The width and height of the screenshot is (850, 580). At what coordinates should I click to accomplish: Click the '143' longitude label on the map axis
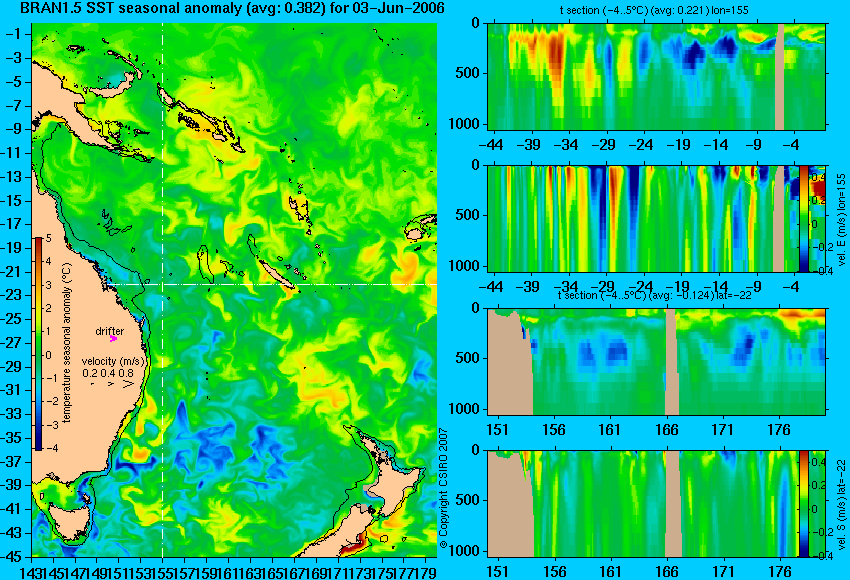pos(30,571)
